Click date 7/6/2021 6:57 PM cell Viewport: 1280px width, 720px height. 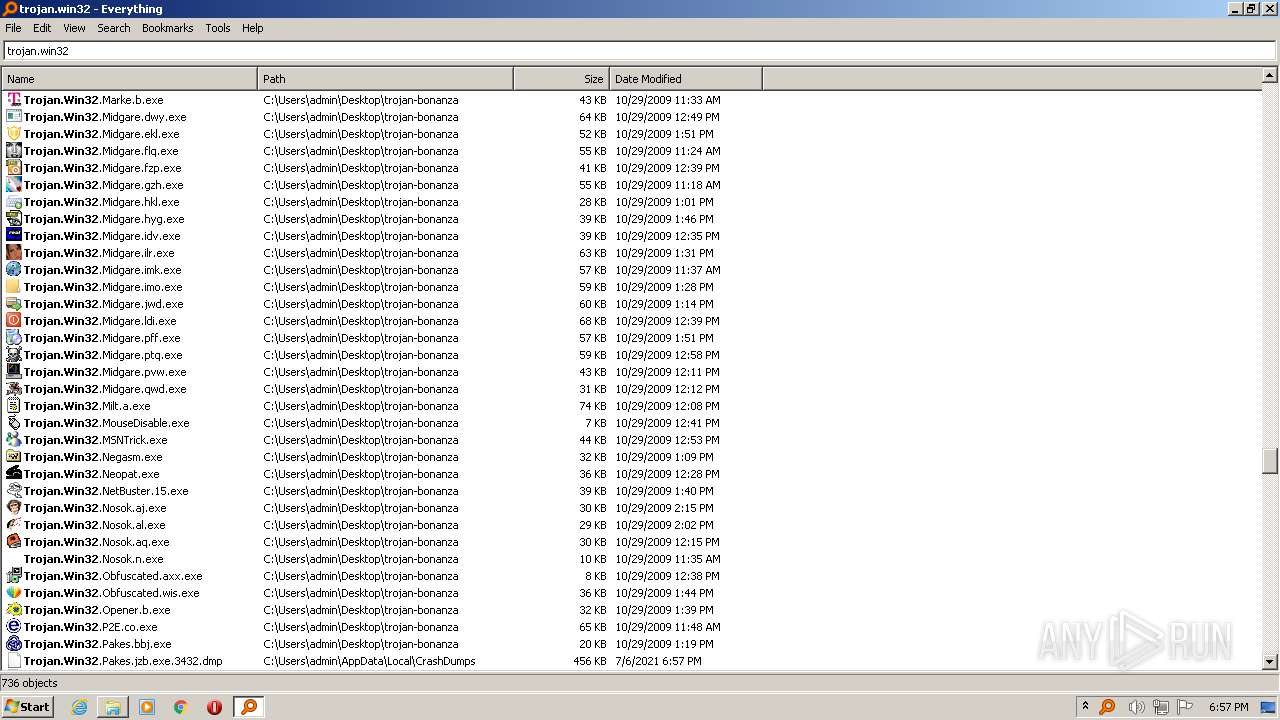pos(658,661)
